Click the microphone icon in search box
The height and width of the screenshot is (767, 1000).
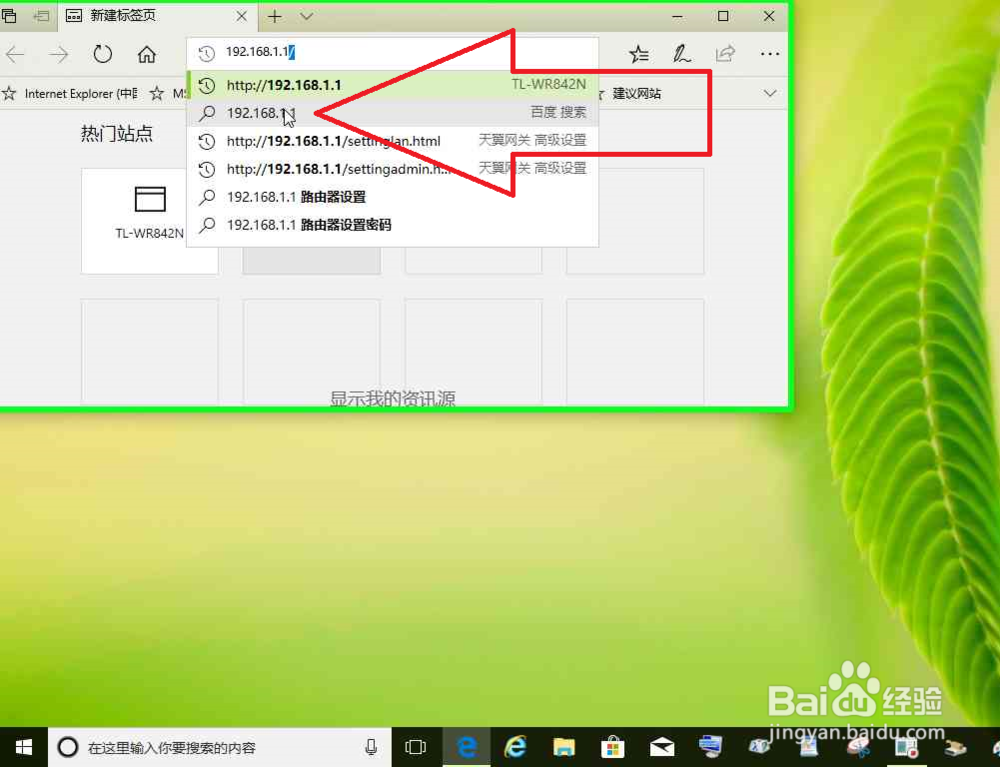click(x=371, y=747)
